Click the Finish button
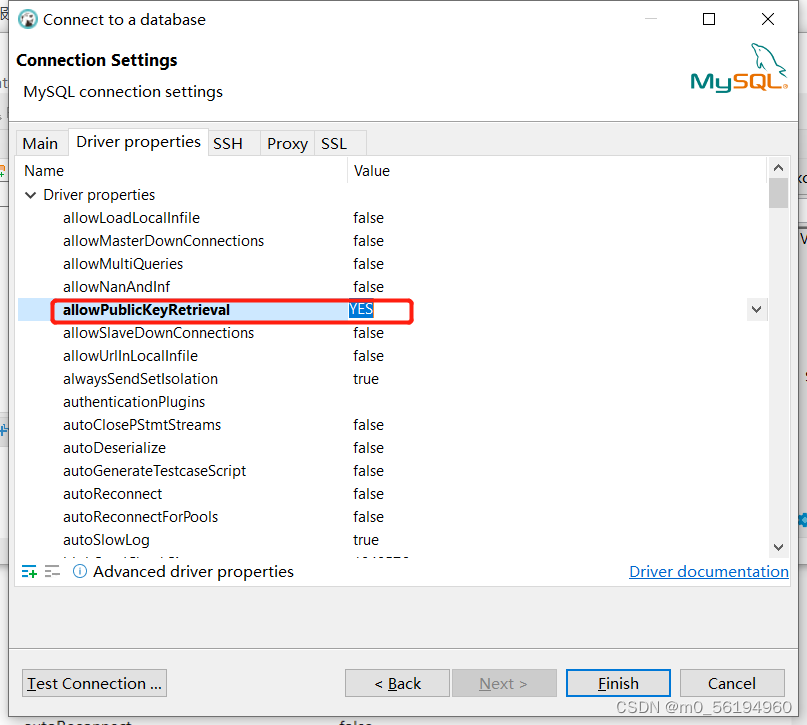The height and width of the screenshot is (725, 807). (618, 683)
